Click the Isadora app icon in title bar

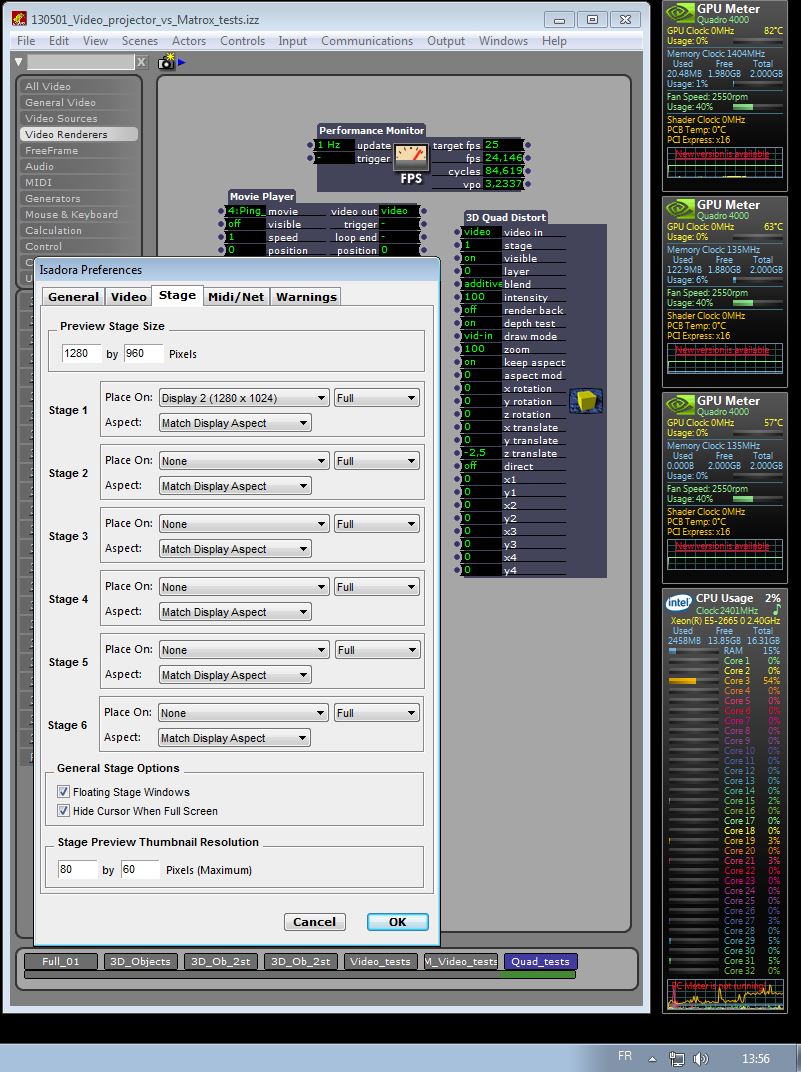click(x=19, y=19)
